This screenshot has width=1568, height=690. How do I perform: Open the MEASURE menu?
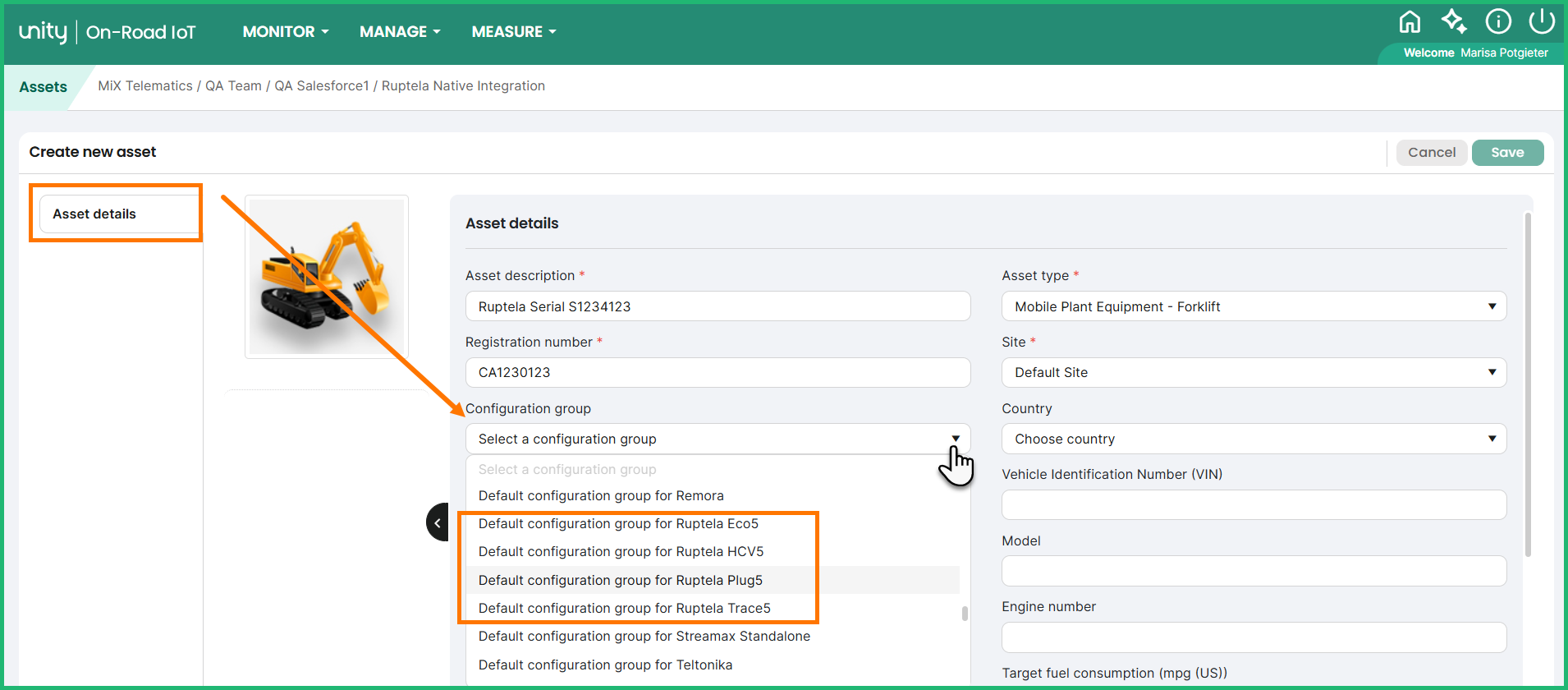coord(514,32)
